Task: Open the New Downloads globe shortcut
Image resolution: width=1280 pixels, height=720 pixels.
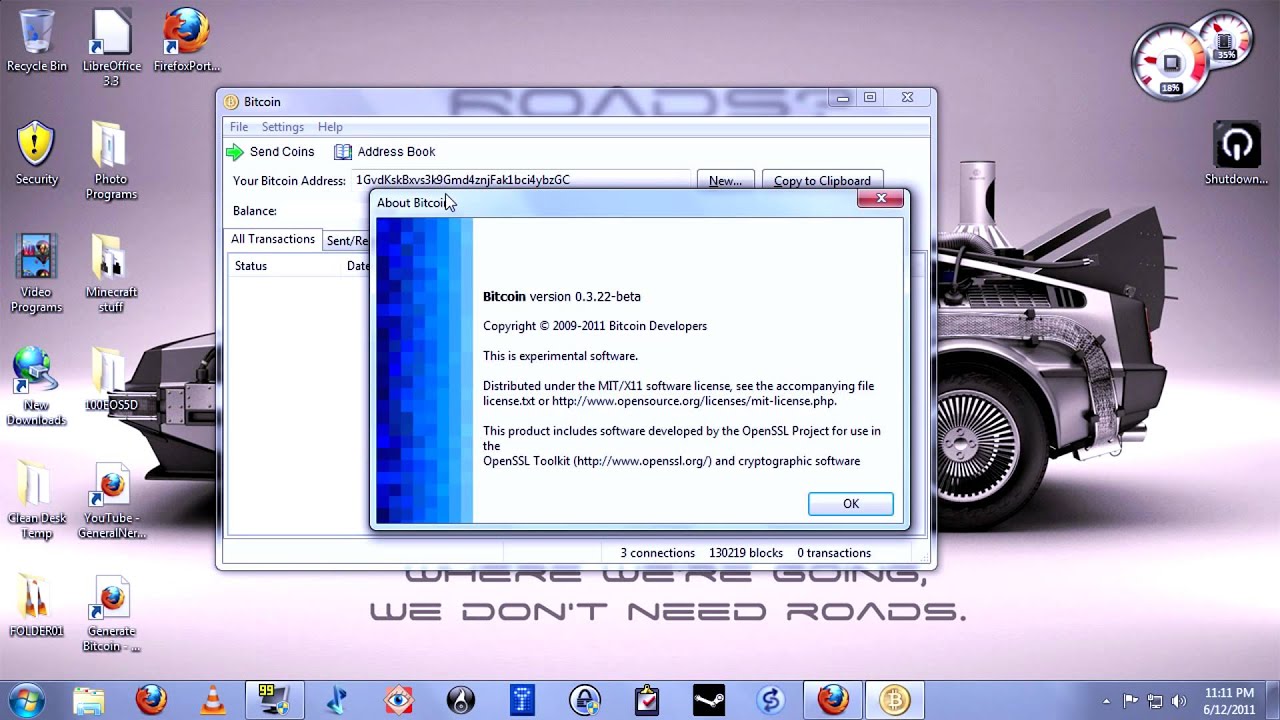Action: tap(36, 386)
